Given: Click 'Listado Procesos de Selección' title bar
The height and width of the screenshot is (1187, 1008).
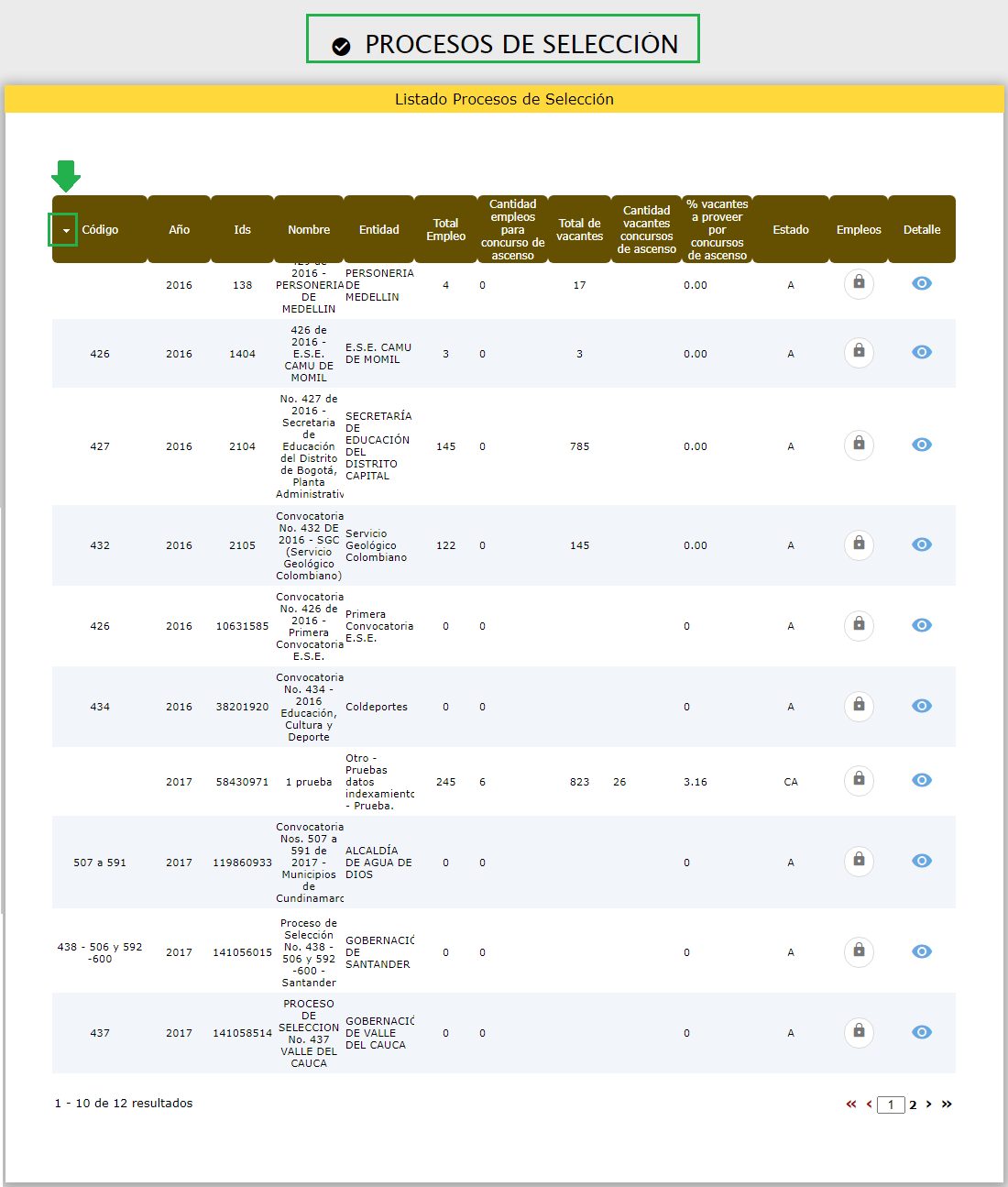Looking at the screenshot, I should click(504, 99).
